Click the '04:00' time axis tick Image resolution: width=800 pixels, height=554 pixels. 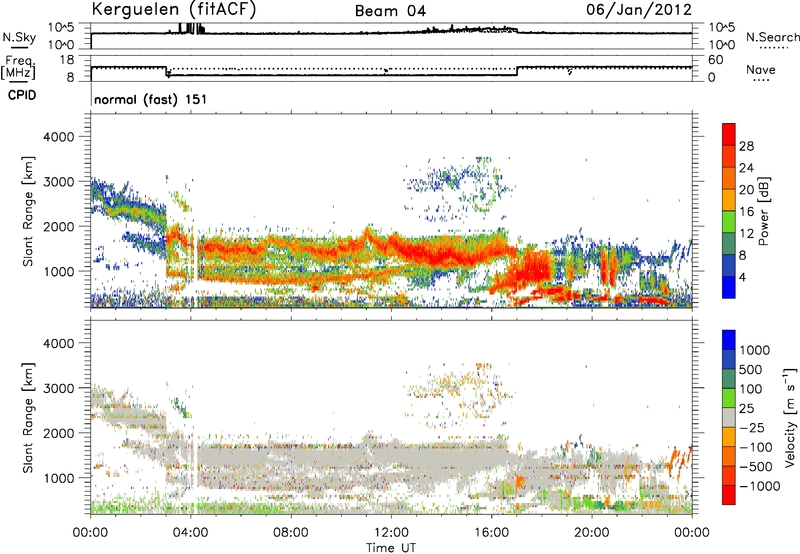click(190, 533)
